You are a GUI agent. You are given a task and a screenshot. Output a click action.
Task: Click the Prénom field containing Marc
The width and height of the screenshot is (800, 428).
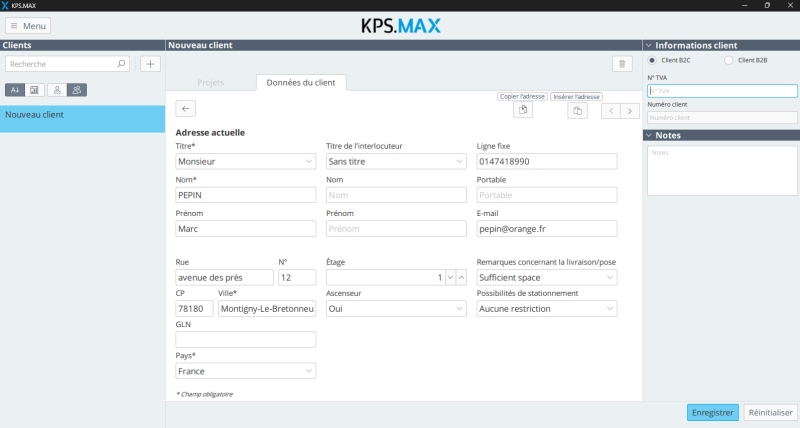[245, 229]
